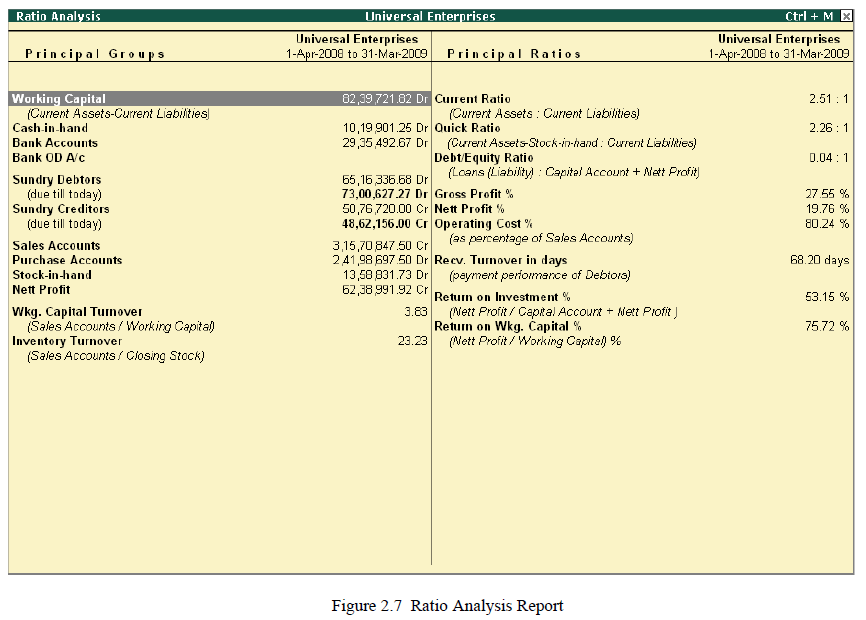This screenshot has height=620, width=866.
Task: Click Inventory Turnover label
Action: coord(67,341)
